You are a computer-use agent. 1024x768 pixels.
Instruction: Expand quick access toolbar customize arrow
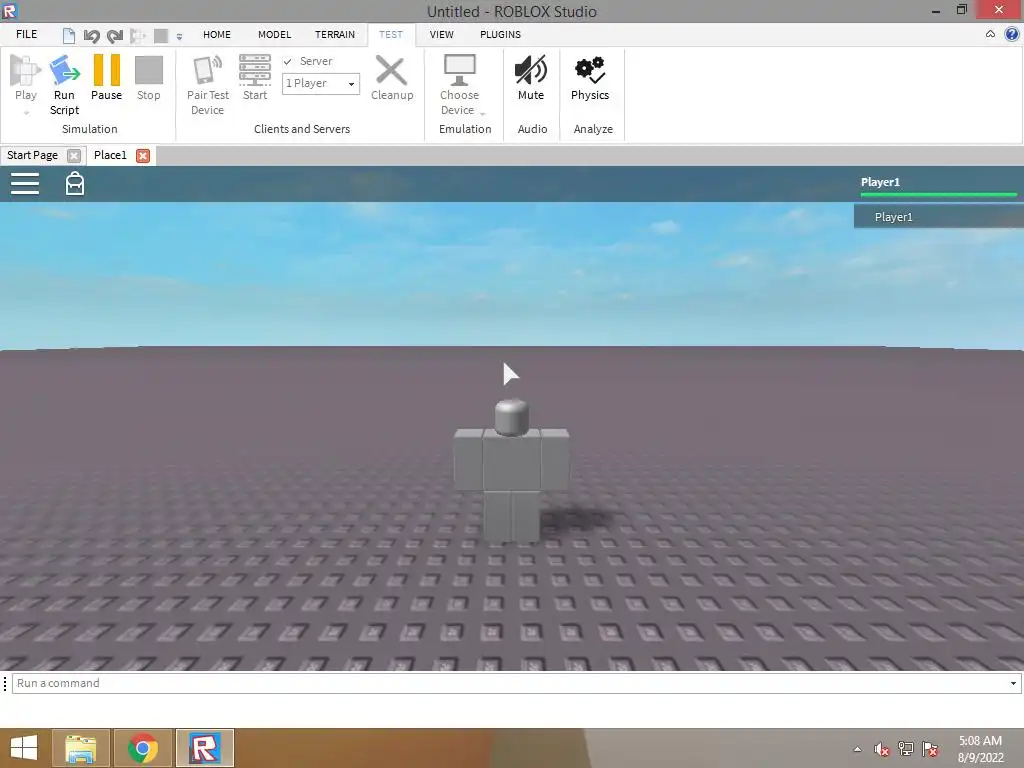[179, 37]
